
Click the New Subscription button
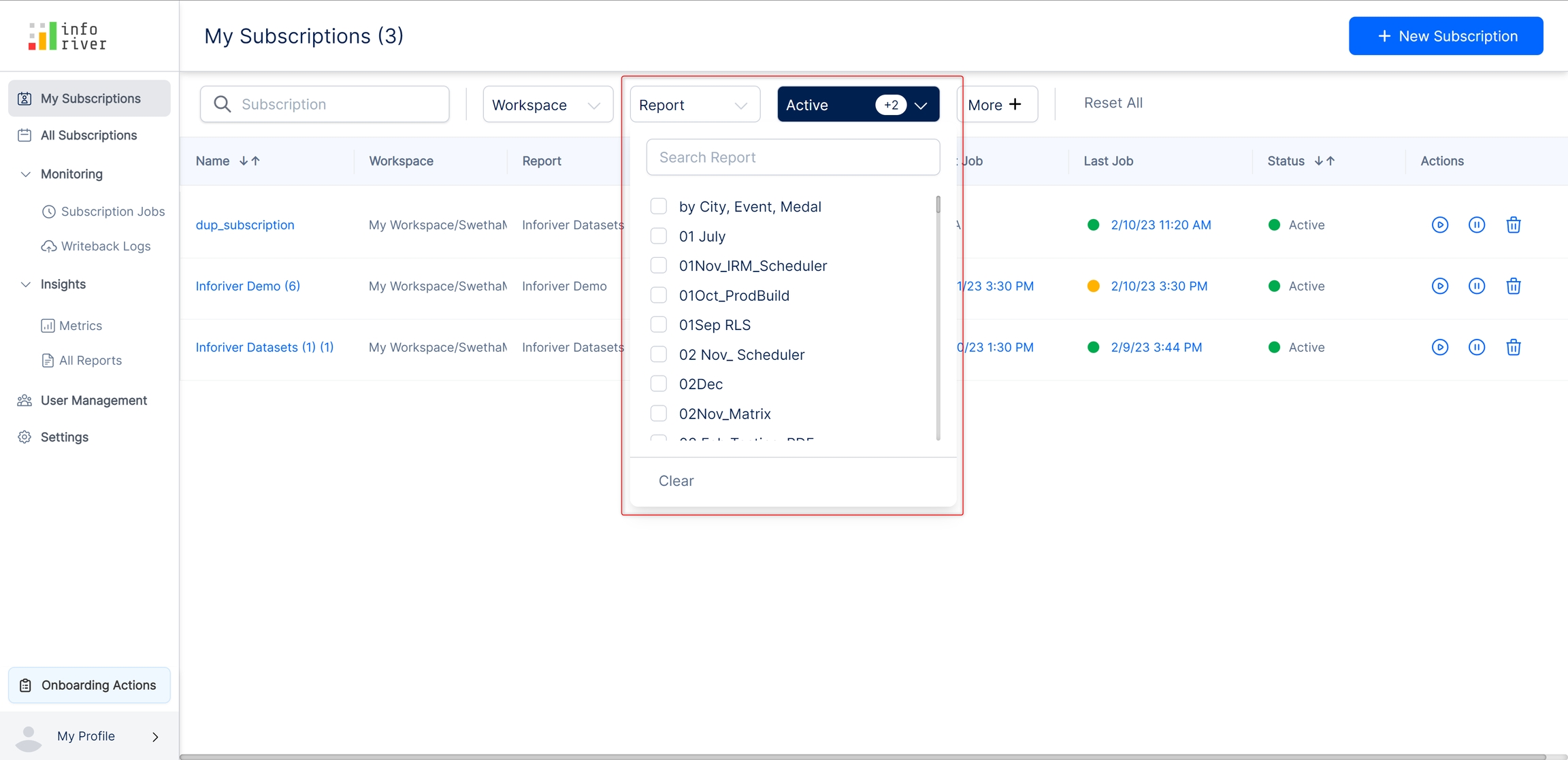(x=1445, y=36)
